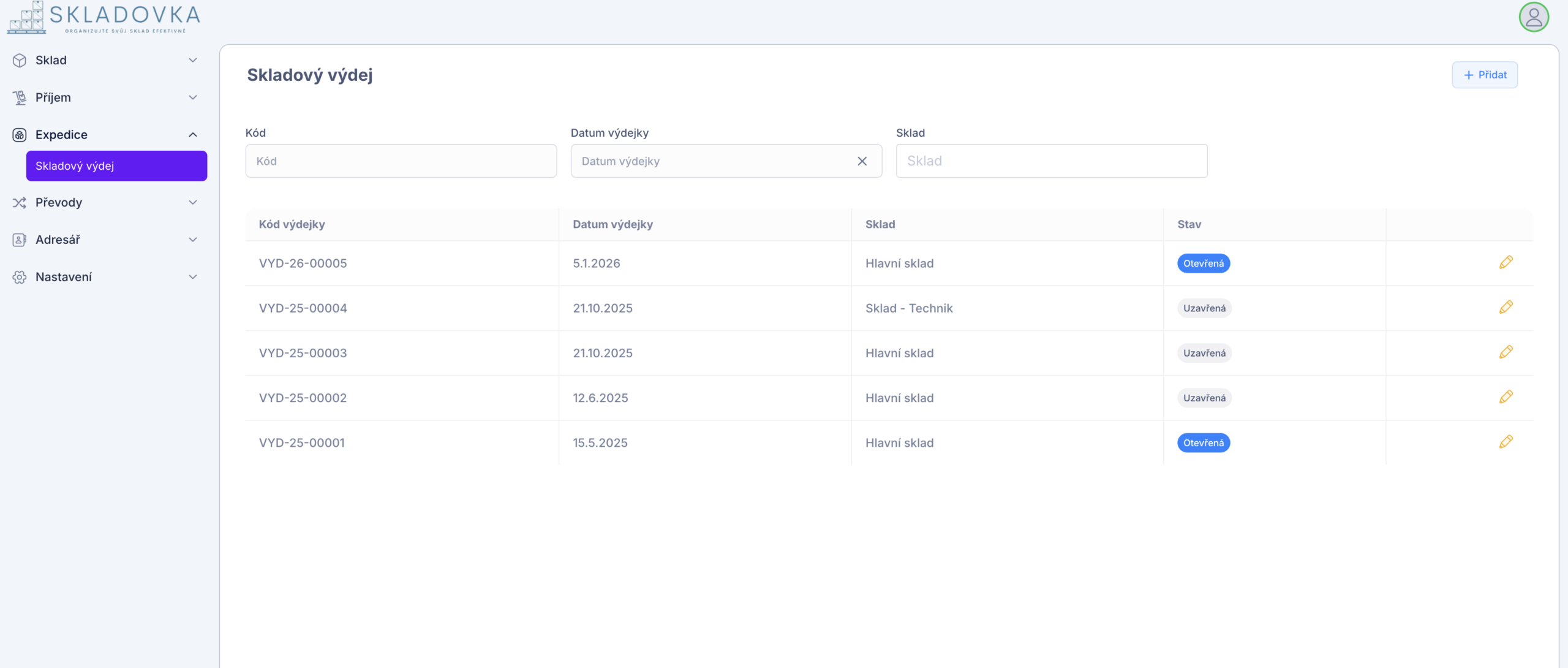Screen dimensions: 1568x668
Task: Open edit pencil for VYD-25-00003
Action: [x=1506, y=352]
